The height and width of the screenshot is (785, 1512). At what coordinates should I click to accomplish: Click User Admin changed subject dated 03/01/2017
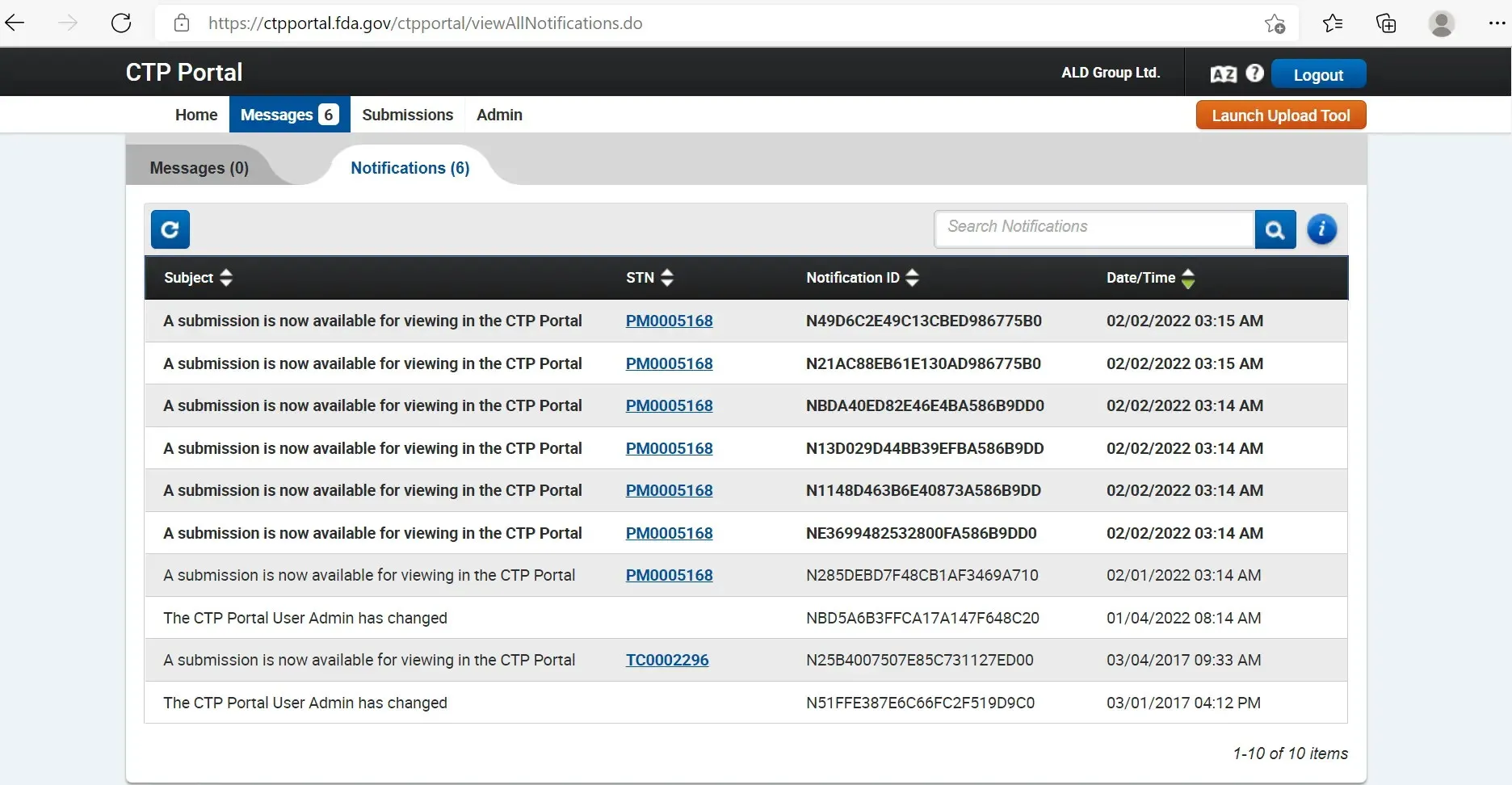pos(305,703)
